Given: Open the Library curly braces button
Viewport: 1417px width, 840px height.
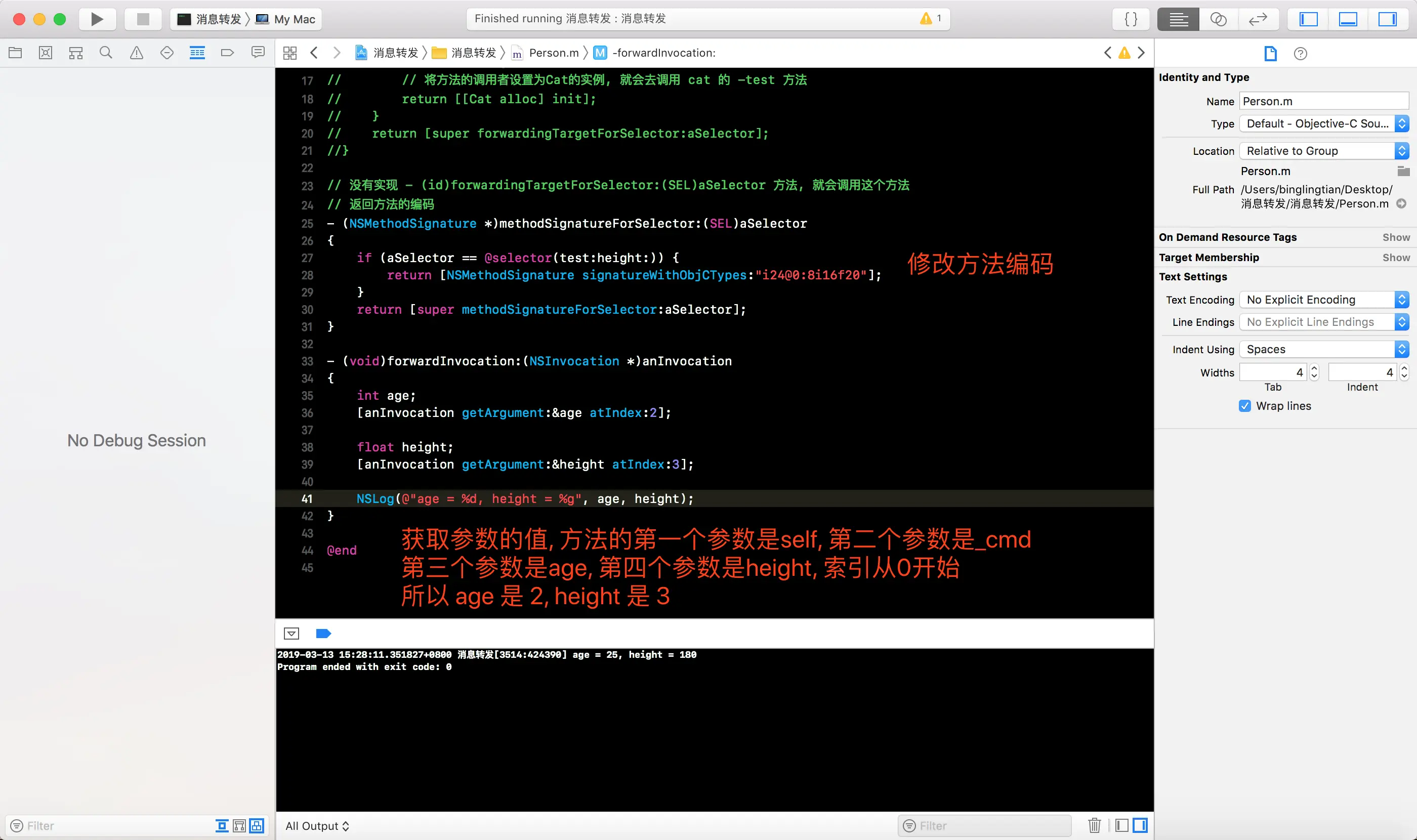Looking at the screenshot, I should pos(1131,19).
